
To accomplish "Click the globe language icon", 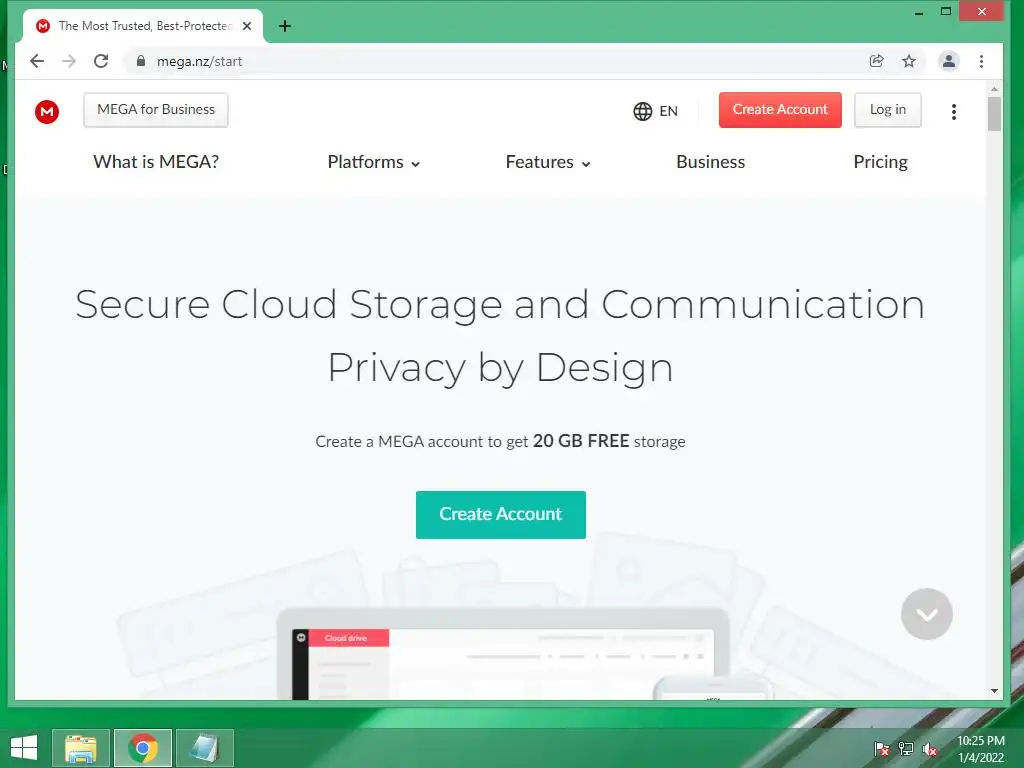I will click(643, 111).
